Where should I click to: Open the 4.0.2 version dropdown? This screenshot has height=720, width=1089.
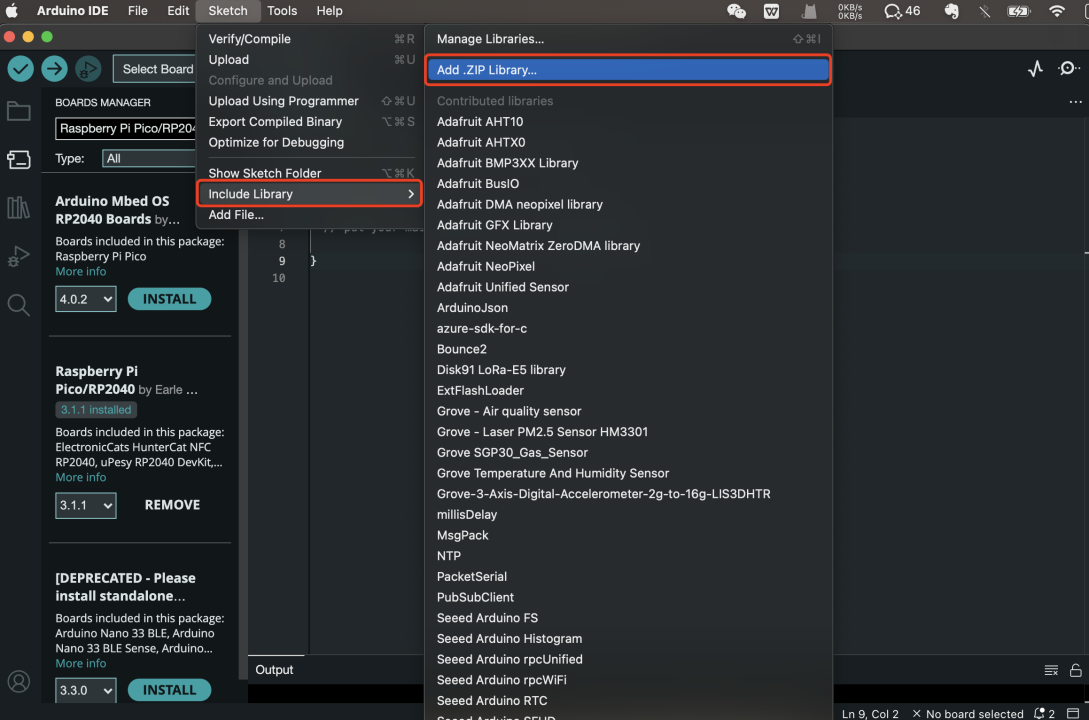pyautogui.click(x=85, y=299)
